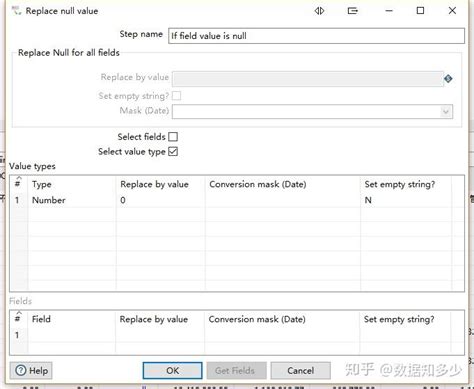
Task: Select row number 1 in Value types table
Action: point(17,200)
